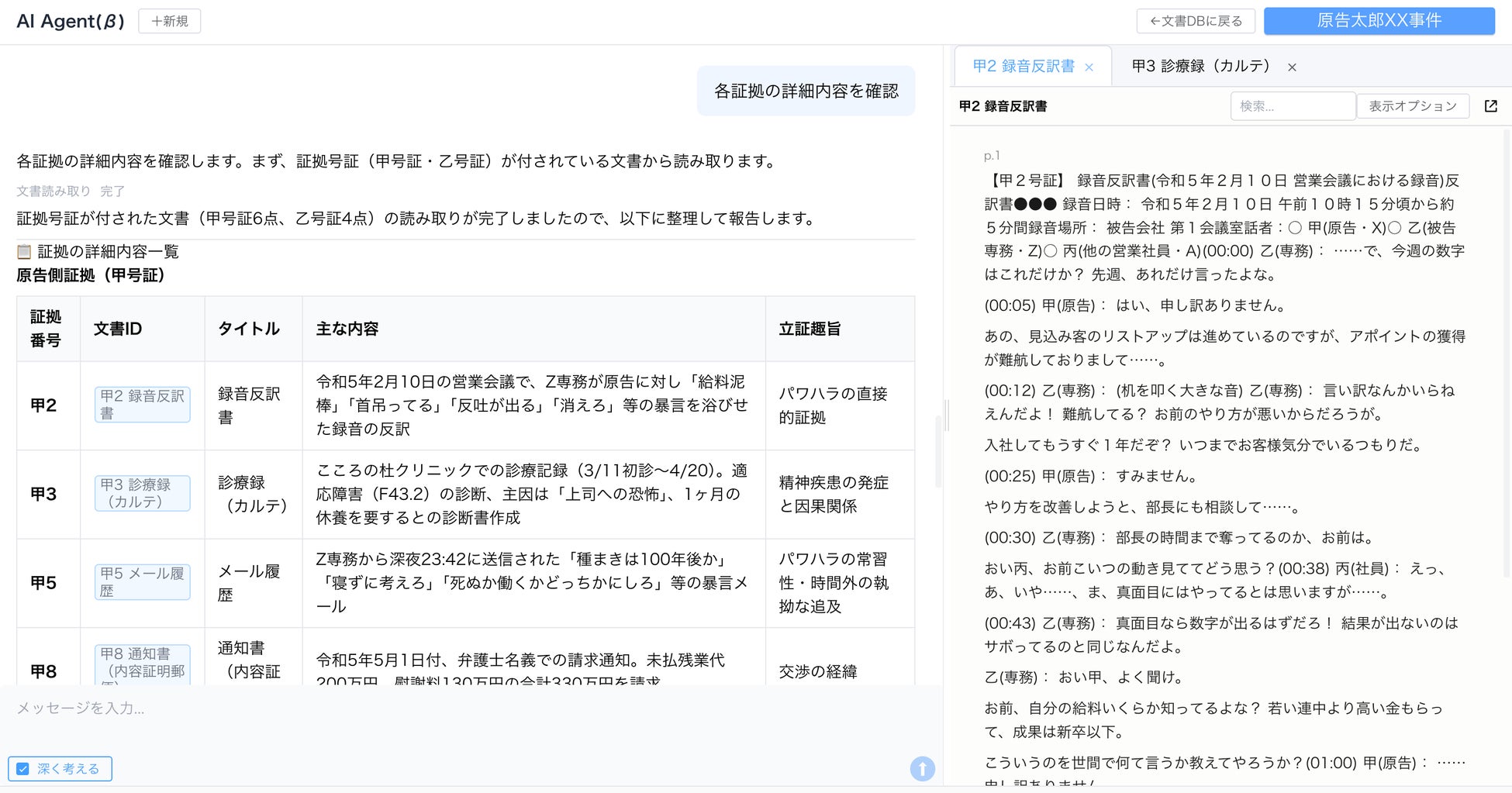Image resolution: width=1512 pixels, height=793 pixels.
Task: Go back via ←文書DBに戻る button
Action: [1196, 21]
